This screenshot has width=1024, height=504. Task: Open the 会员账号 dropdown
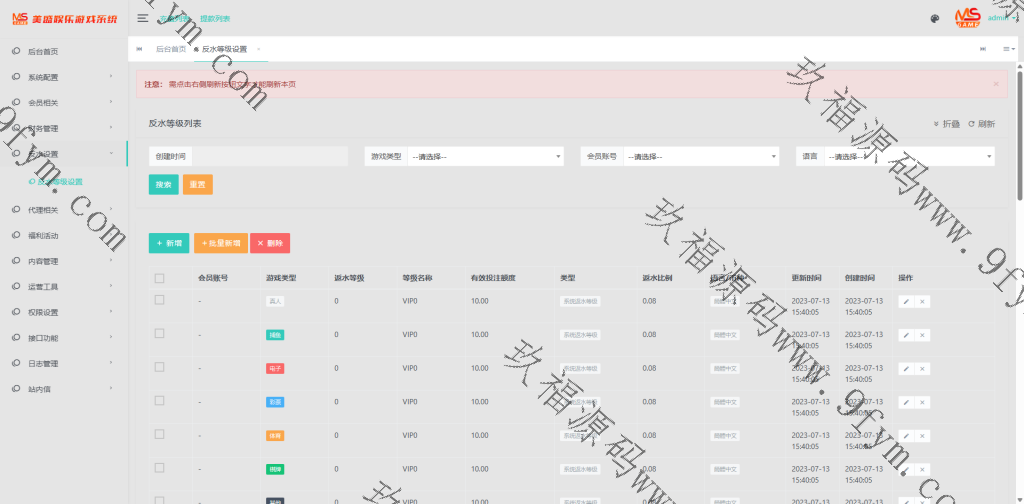(x=700, y=157)
